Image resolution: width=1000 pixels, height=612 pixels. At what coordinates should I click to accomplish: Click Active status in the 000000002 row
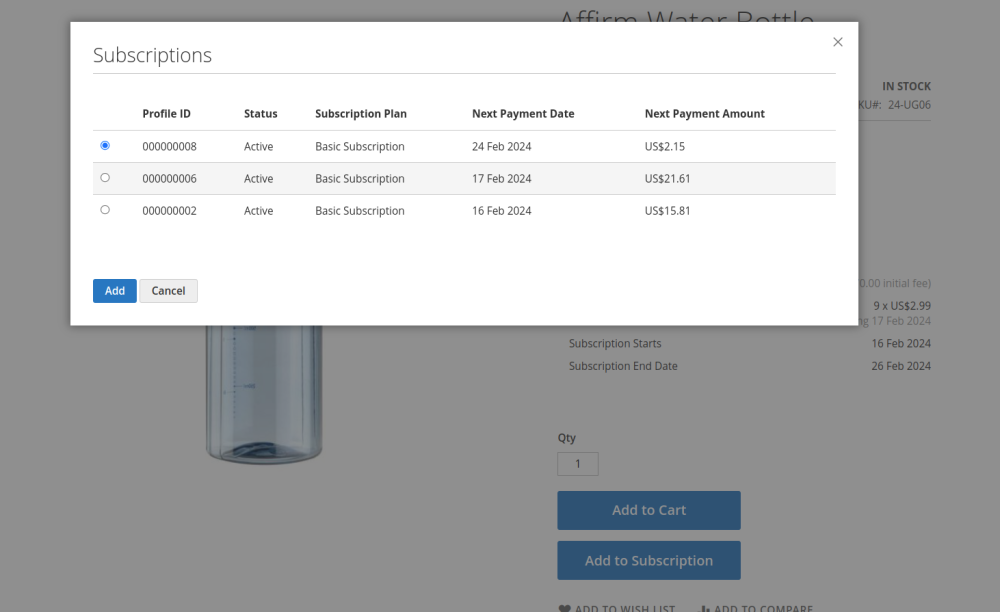(258, 210)
